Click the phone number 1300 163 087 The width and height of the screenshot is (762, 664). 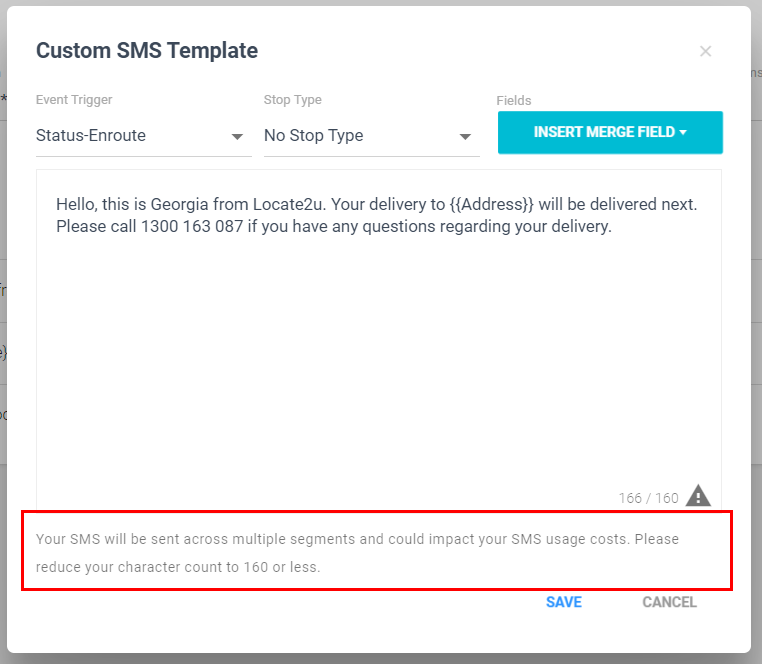(191, 227)
